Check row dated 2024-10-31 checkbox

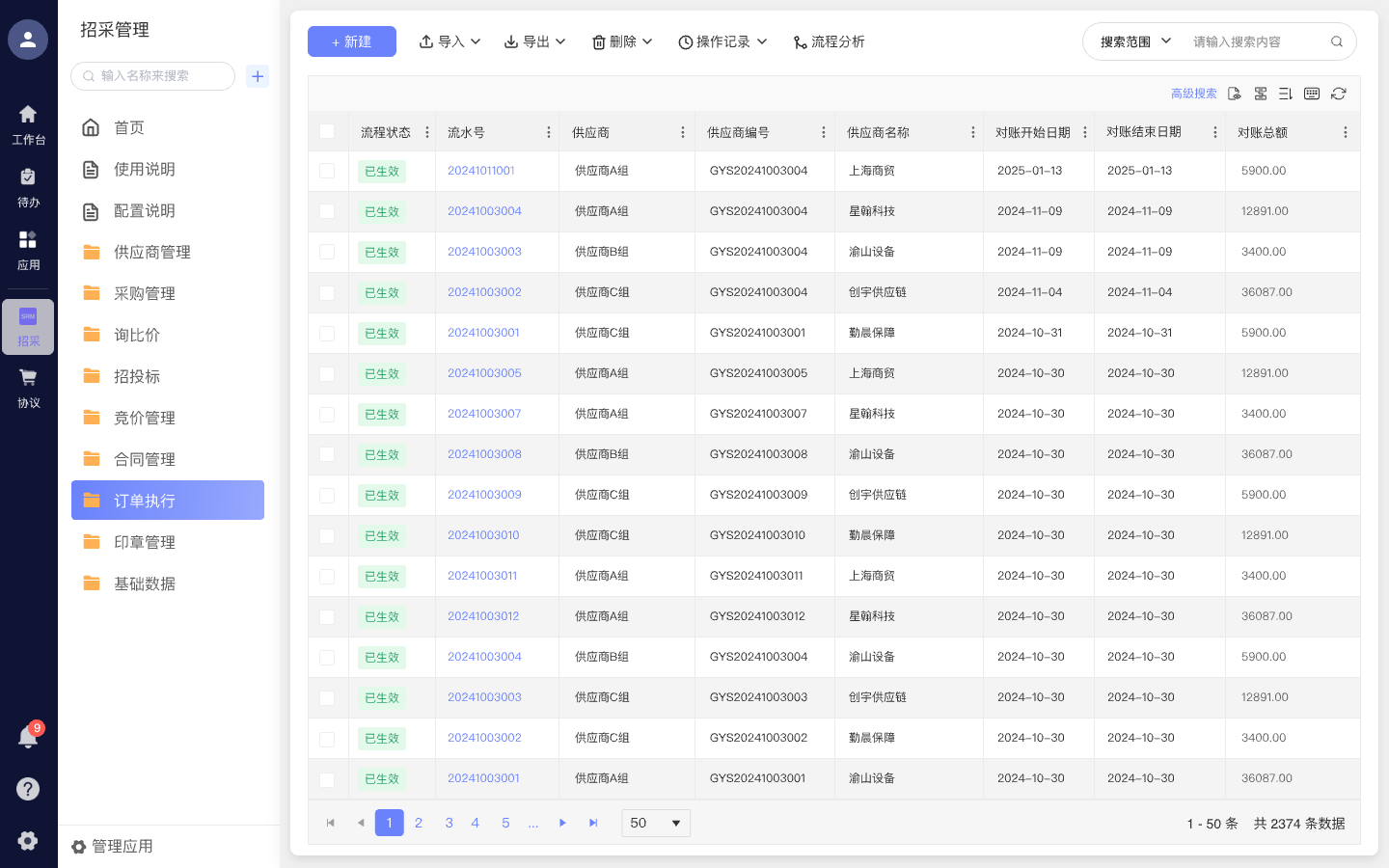(x=327, y=333)
